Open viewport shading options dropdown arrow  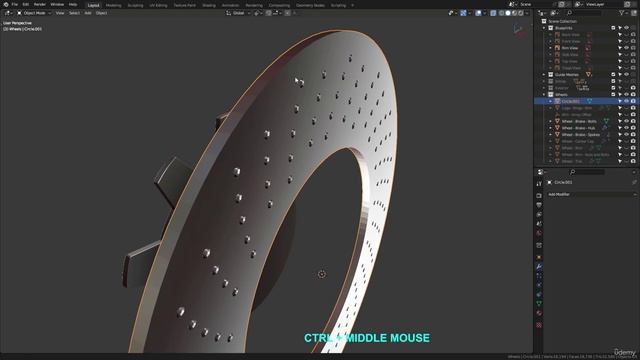pyautogui.click(x=527, y=13)
